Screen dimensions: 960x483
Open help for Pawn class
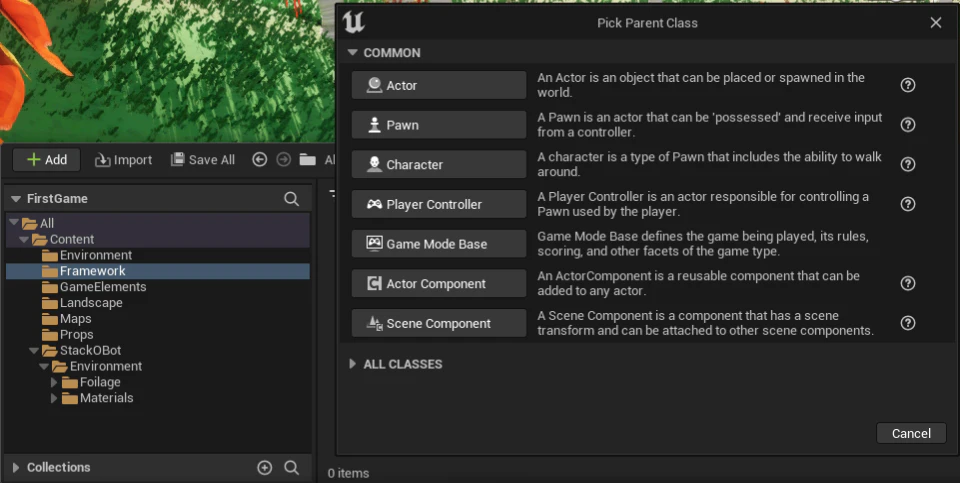[x=908, y=125]
